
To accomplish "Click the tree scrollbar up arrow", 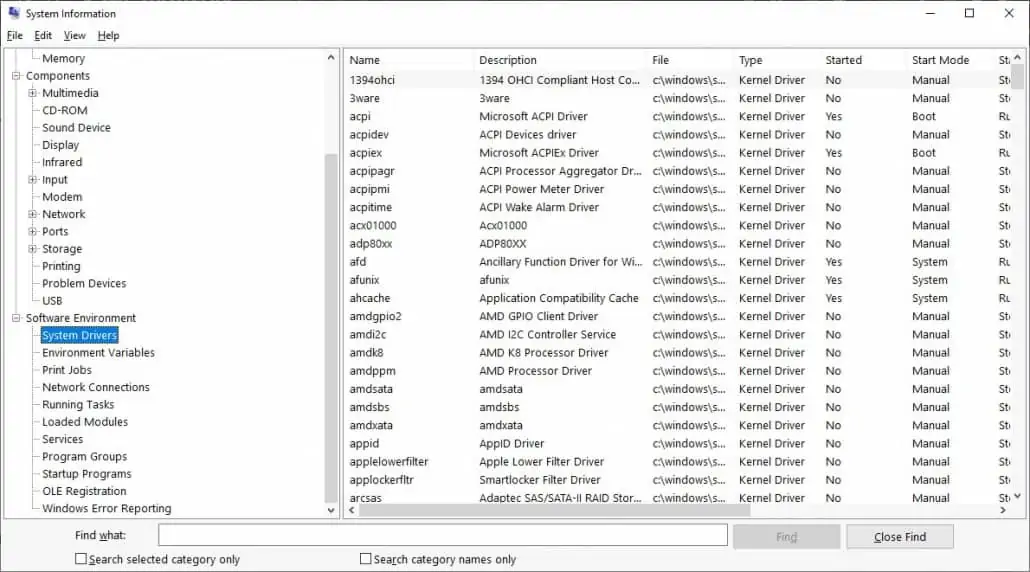I will coord(331,58).
